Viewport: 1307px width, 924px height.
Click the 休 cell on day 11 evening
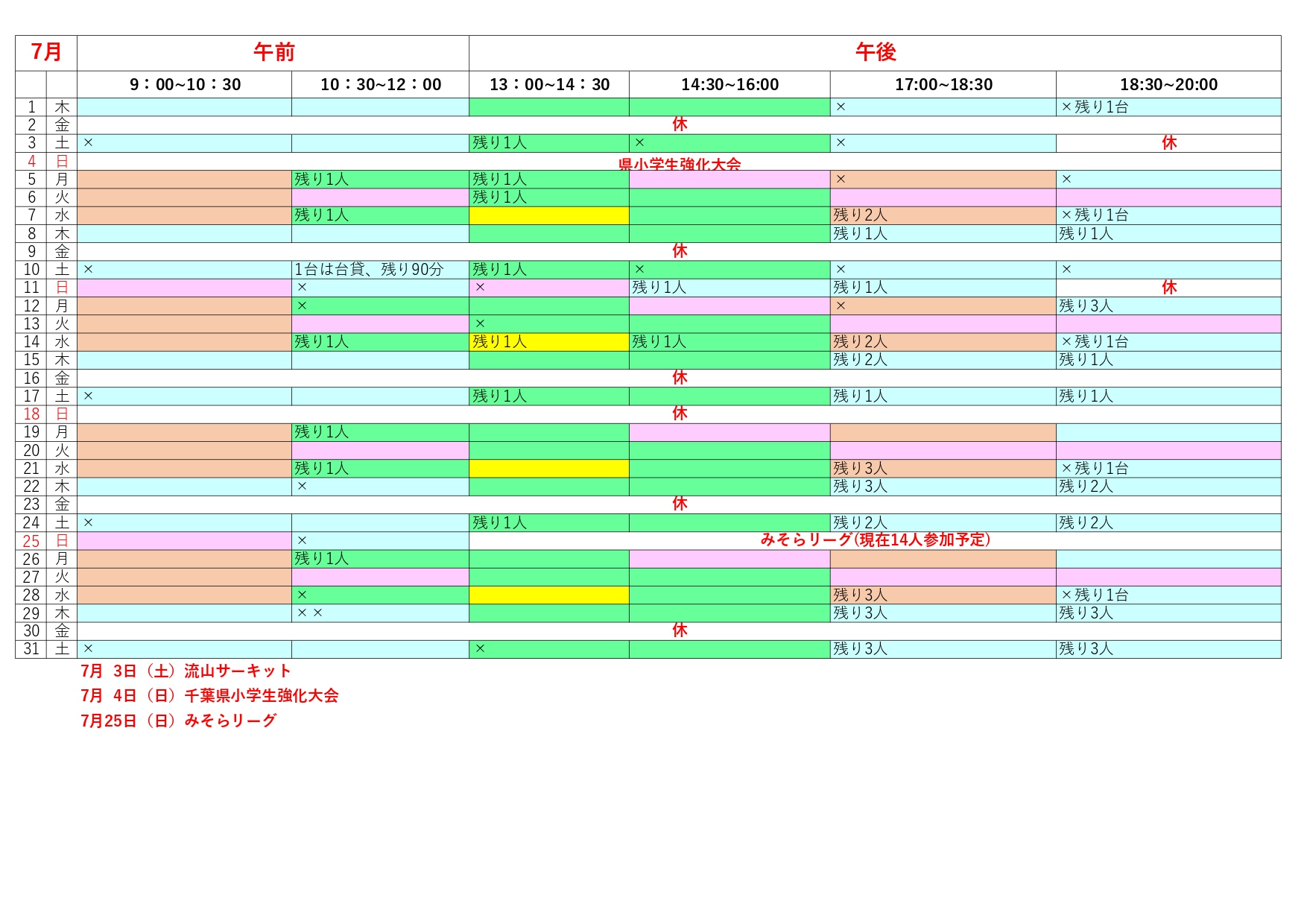(x=1168, y=288)
